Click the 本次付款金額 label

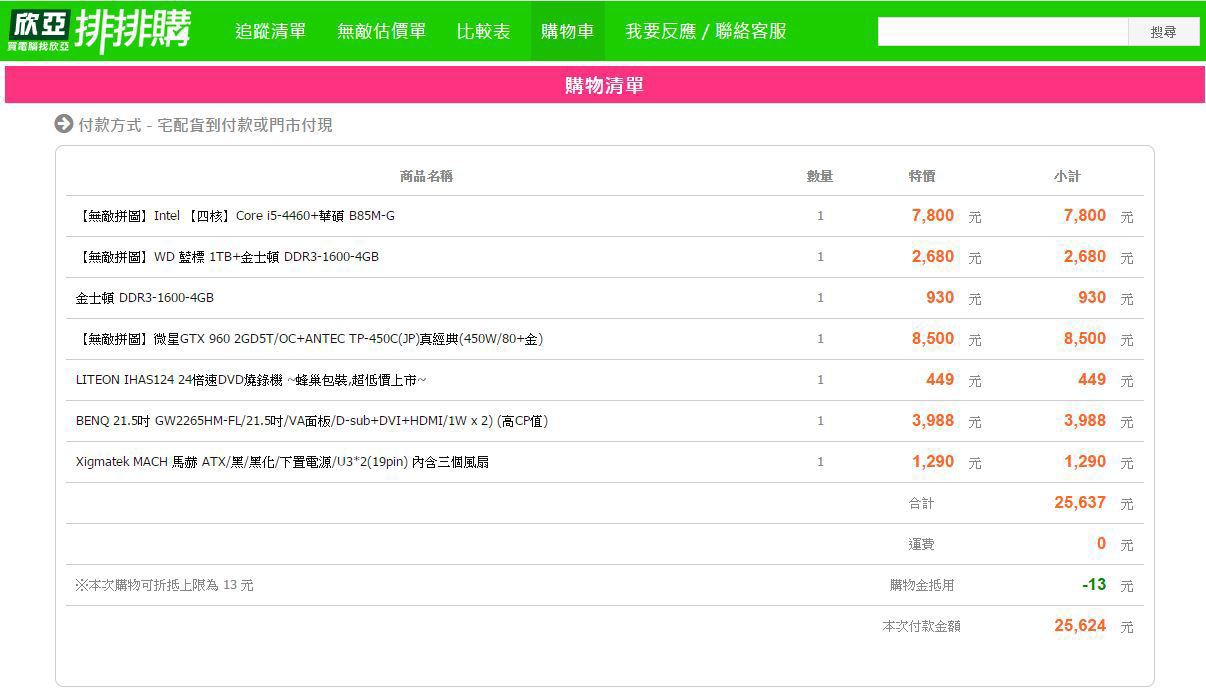click(921, 627)
